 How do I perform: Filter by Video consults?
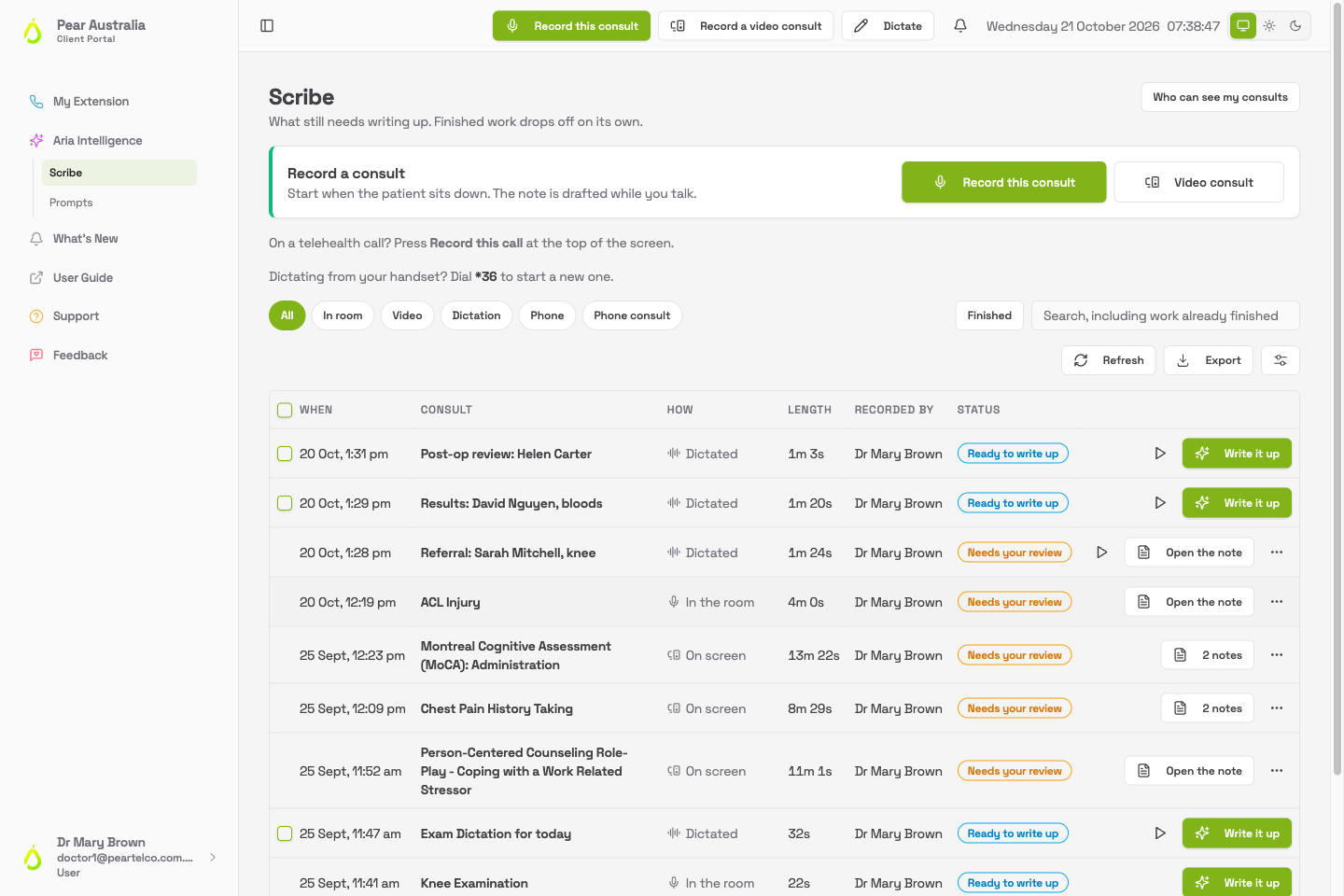(x=407, y=315)
